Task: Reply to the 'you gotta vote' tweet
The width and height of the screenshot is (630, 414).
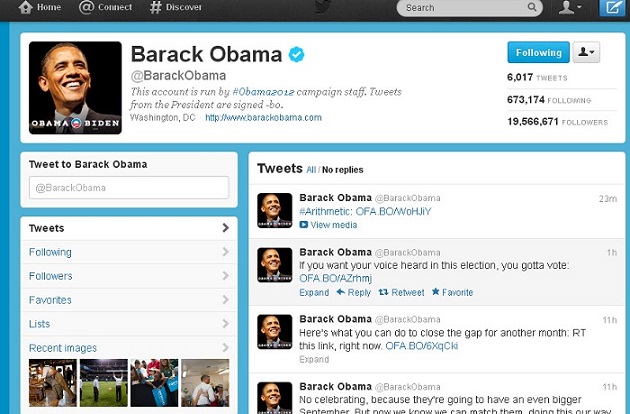Action: tap(354, 292)
